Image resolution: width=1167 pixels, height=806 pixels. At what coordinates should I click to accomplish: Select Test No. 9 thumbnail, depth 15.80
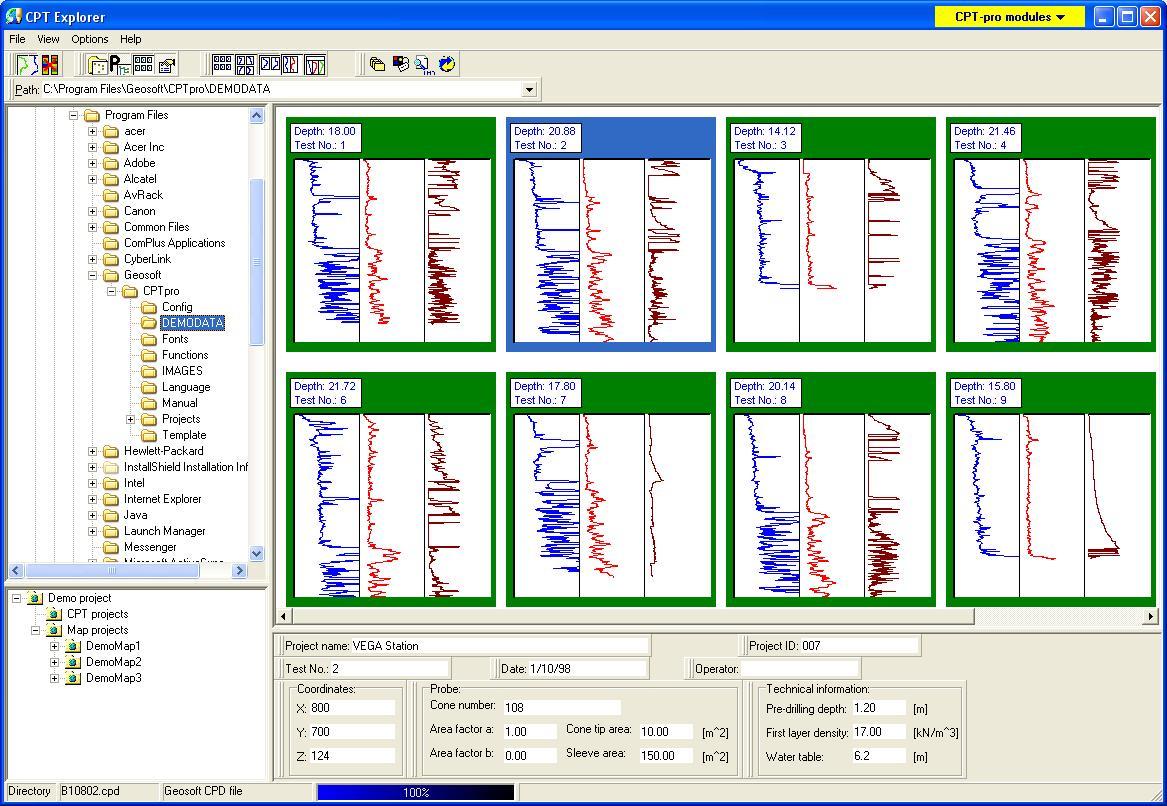1051,490
